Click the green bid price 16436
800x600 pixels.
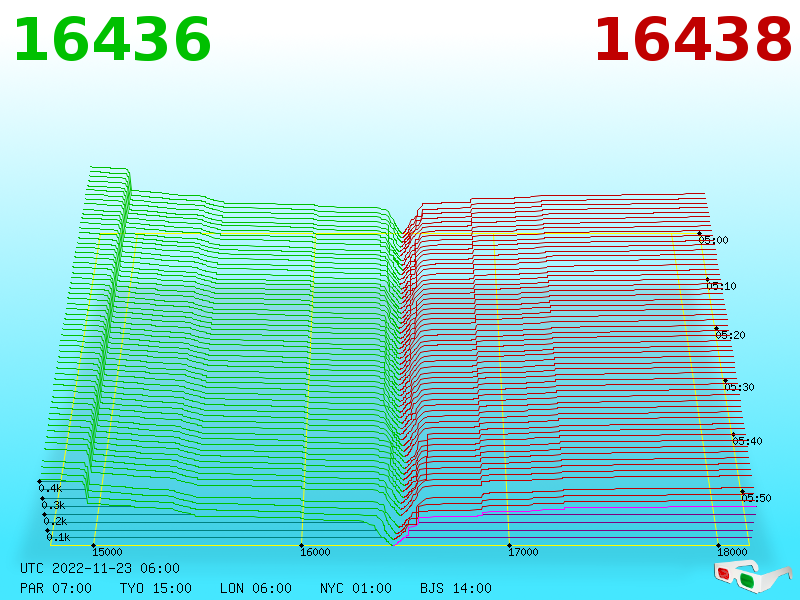113,40
